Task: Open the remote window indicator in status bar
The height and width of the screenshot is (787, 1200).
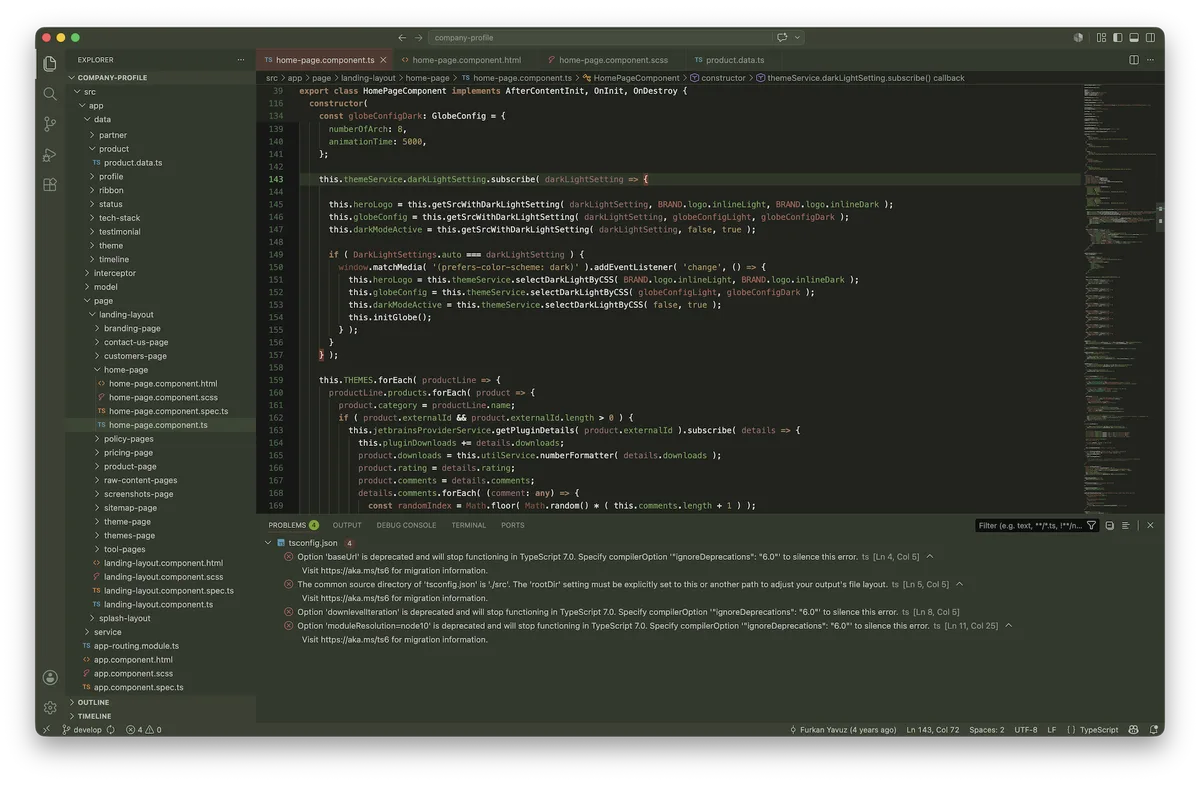Action: tap(46, 730)
